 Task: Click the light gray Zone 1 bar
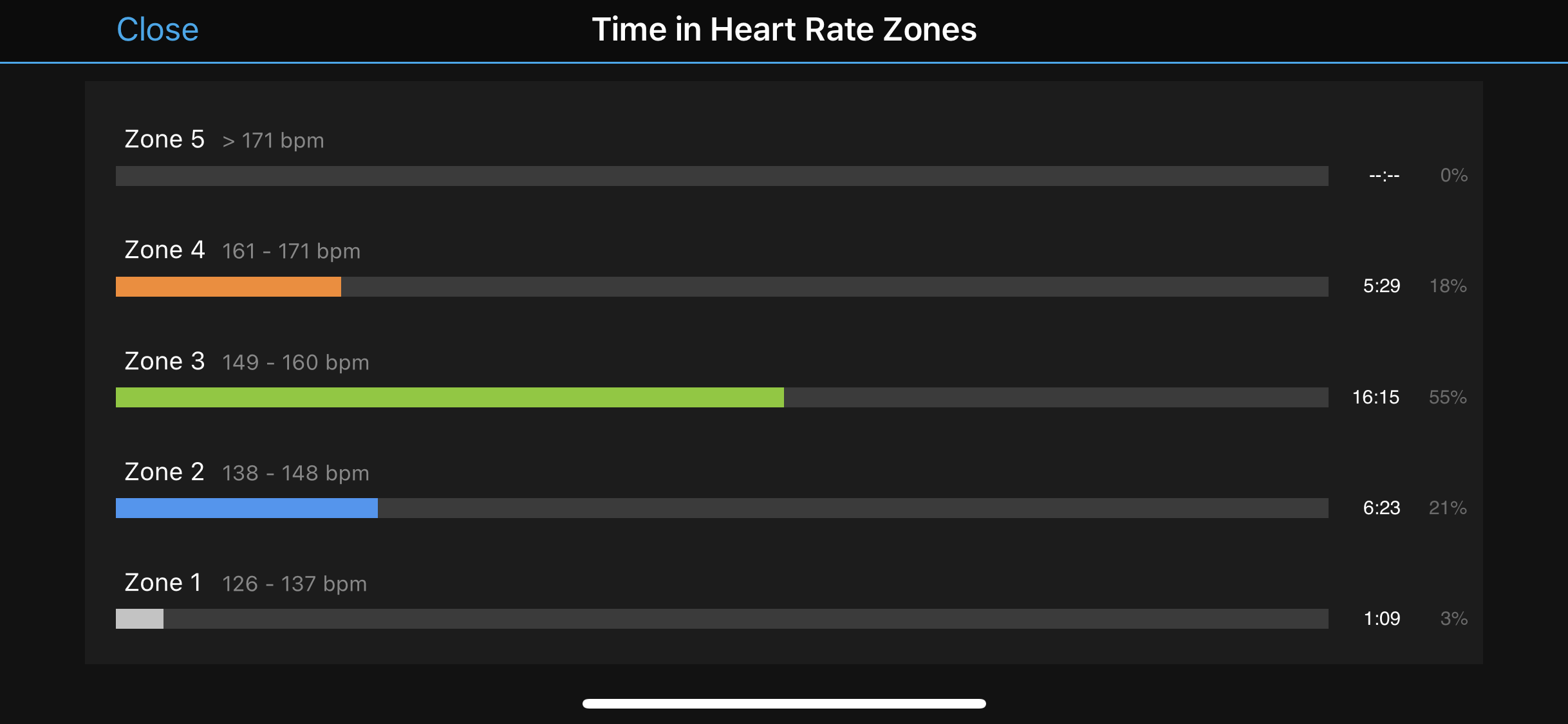pyautogui.click(x=140, y=618)
